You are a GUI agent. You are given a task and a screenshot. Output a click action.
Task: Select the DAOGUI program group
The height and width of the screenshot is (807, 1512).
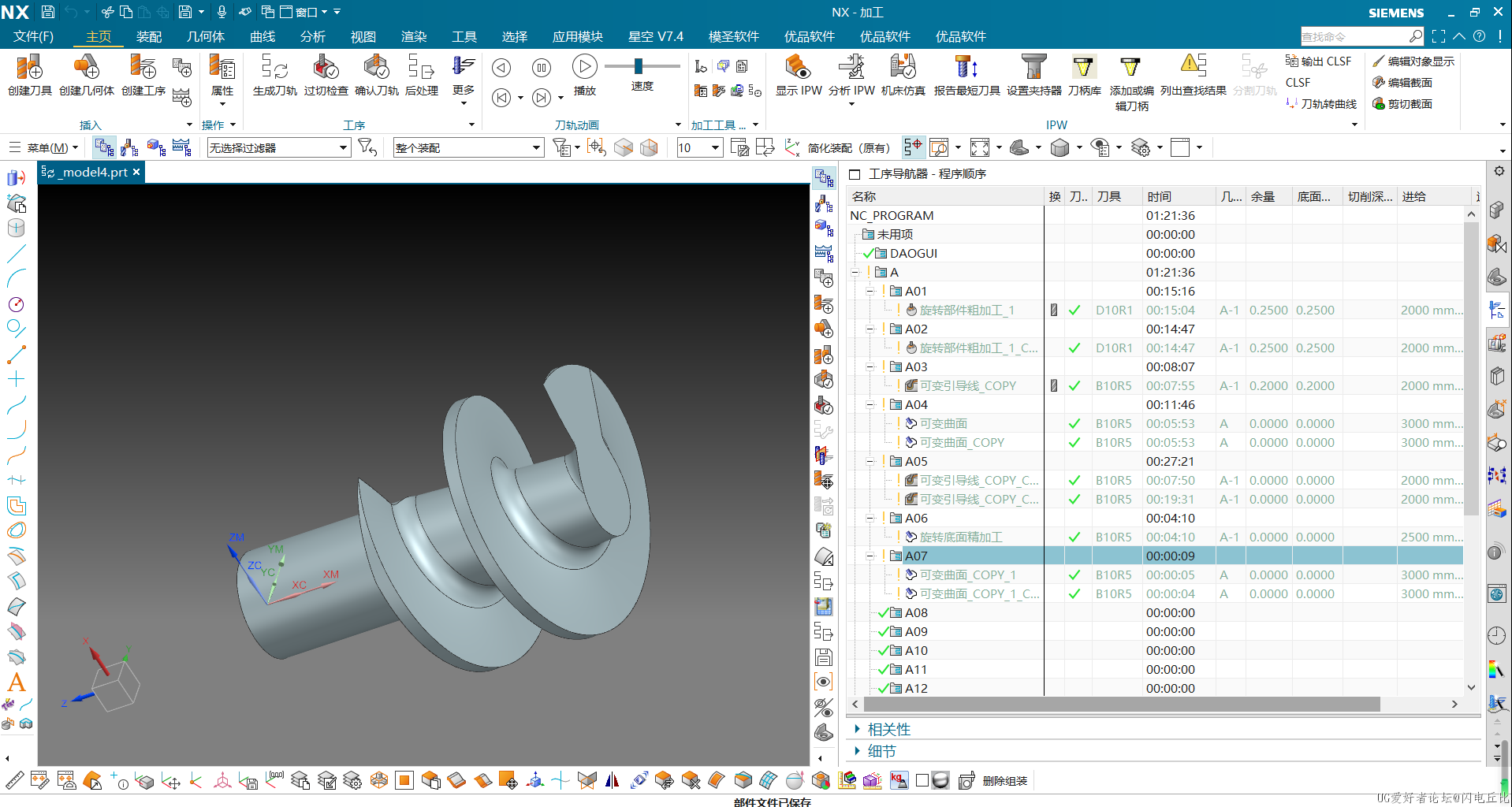tap(913, 253)
